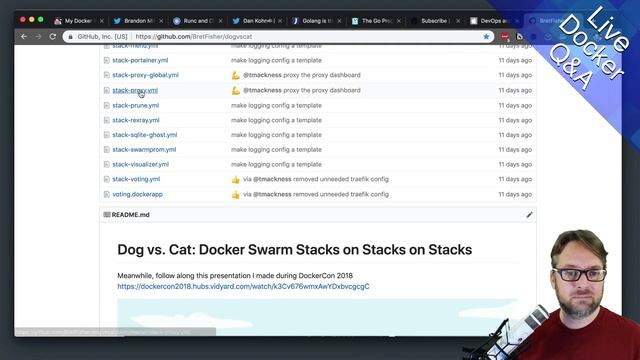Click the Dog vs. Cat README heading
This screenshot has width=640, height=360.
(294, 250)
